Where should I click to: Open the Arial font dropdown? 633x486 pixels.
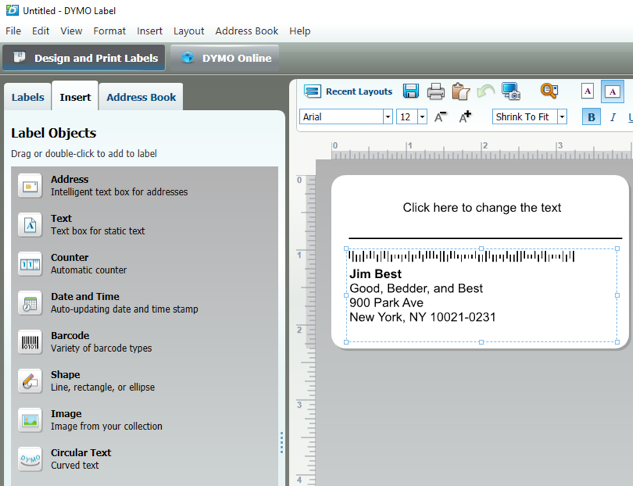(x=388, y=117)
